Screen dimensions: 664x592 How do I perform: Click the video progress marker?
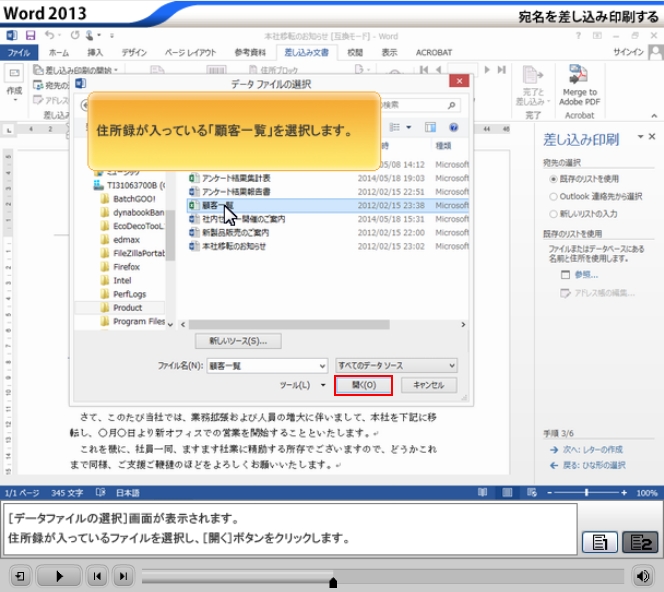(333, 583)
